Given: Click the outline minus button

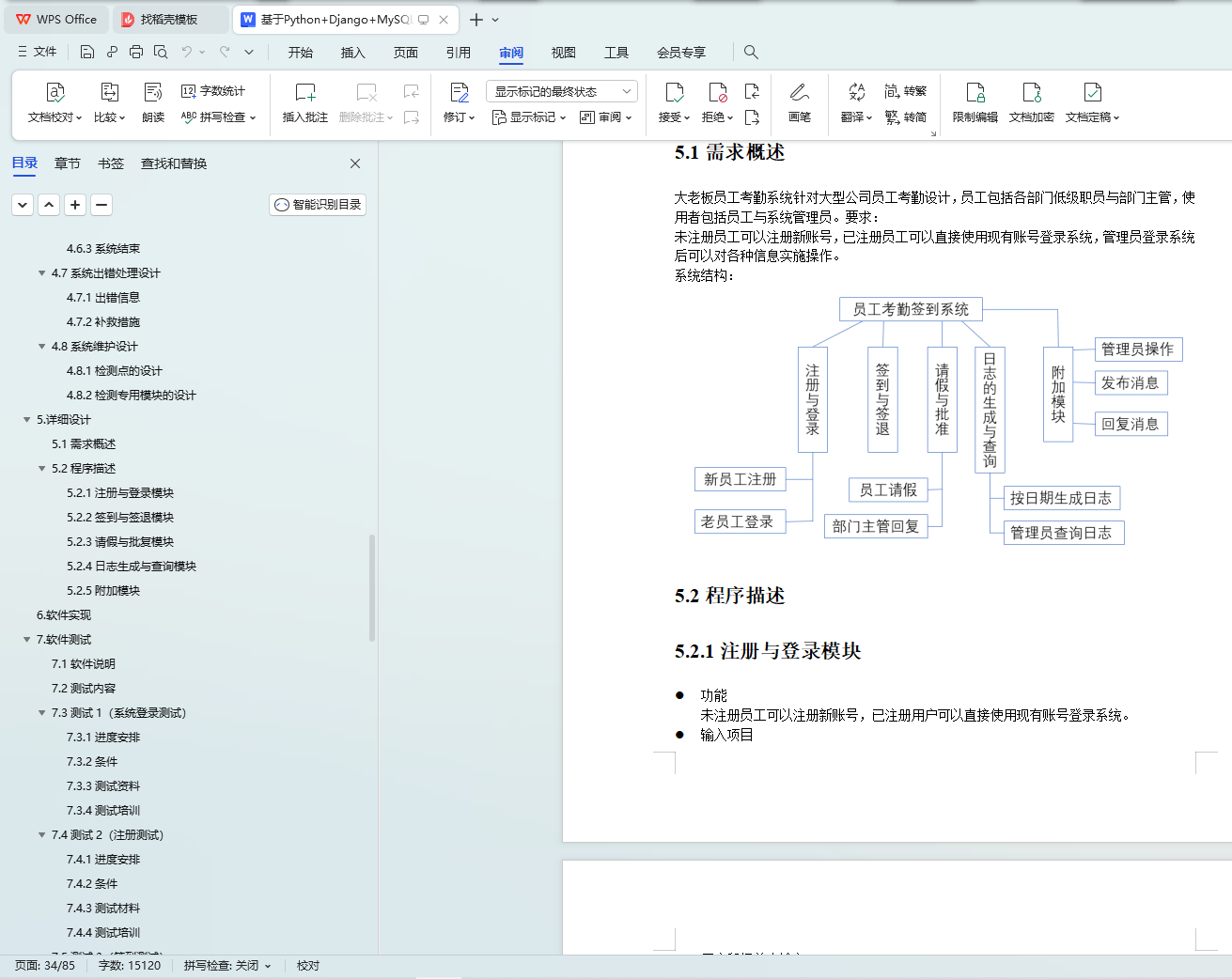Looking at the screenshot, I should 101,205.
